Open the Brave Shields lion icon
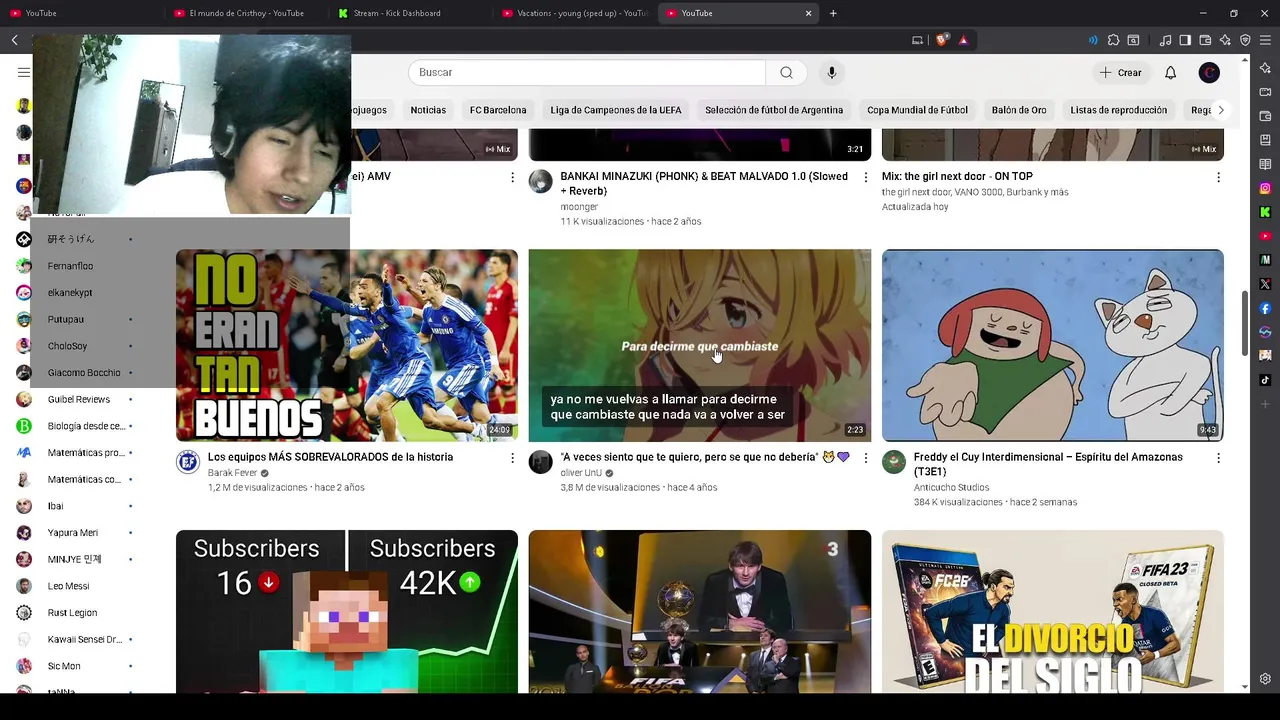1280x720 pixels. [942, 40]
